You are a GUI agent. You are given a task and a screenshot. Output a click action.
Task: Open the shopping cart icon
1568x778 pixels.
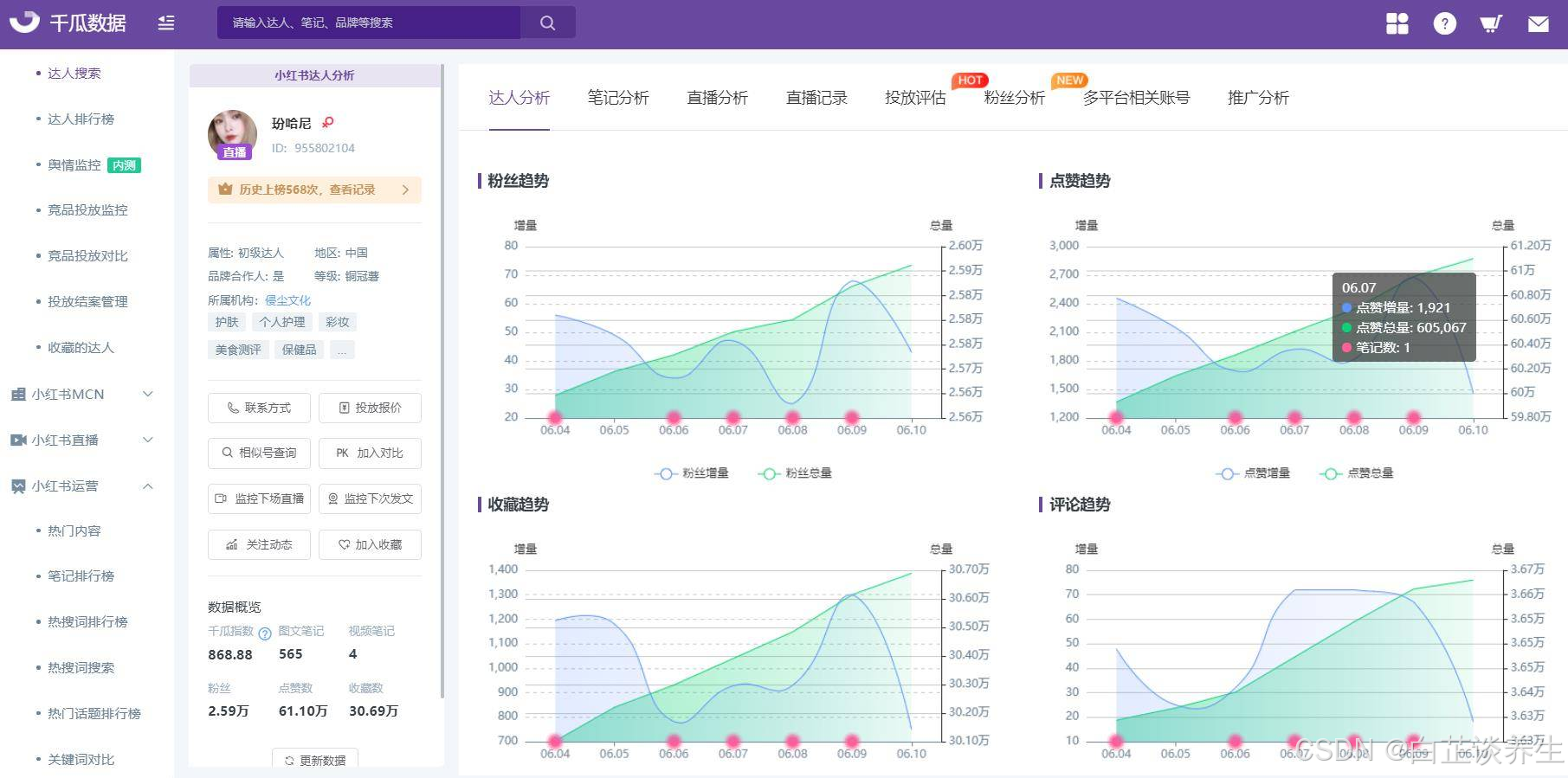pyautogui.click(x=1491, y=23)
